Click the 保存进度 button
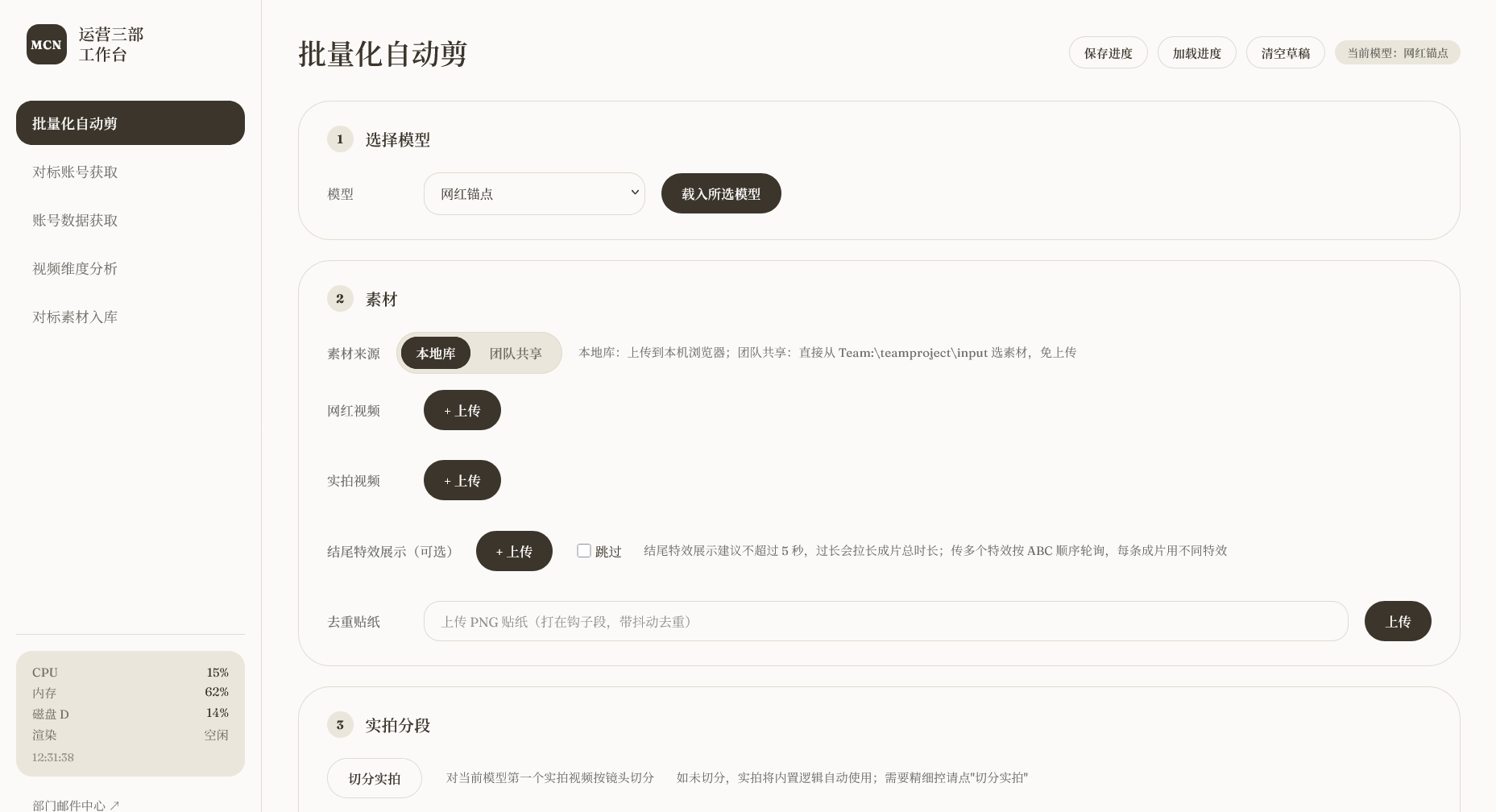1496x812 pixels. 1109,53
